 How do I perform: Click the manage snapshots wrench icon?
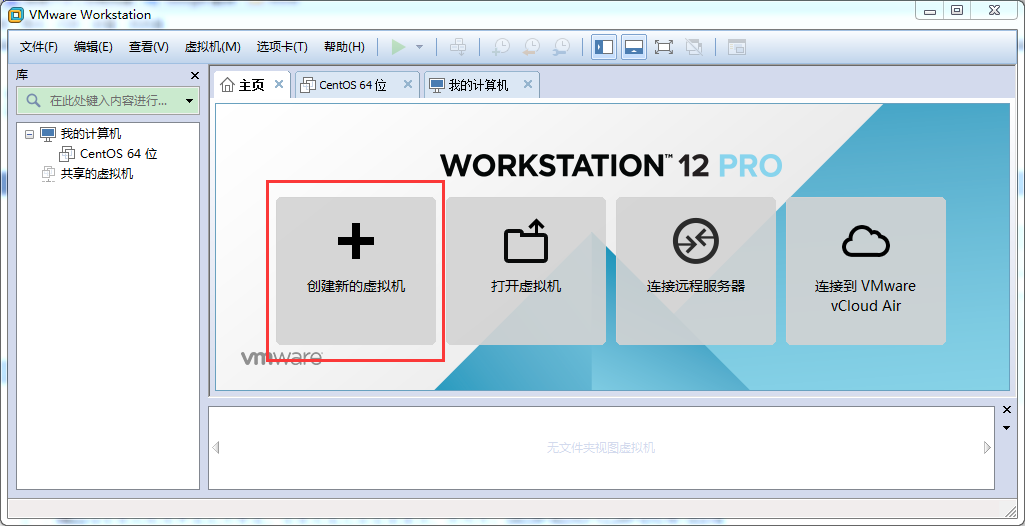tap(562, 47)
